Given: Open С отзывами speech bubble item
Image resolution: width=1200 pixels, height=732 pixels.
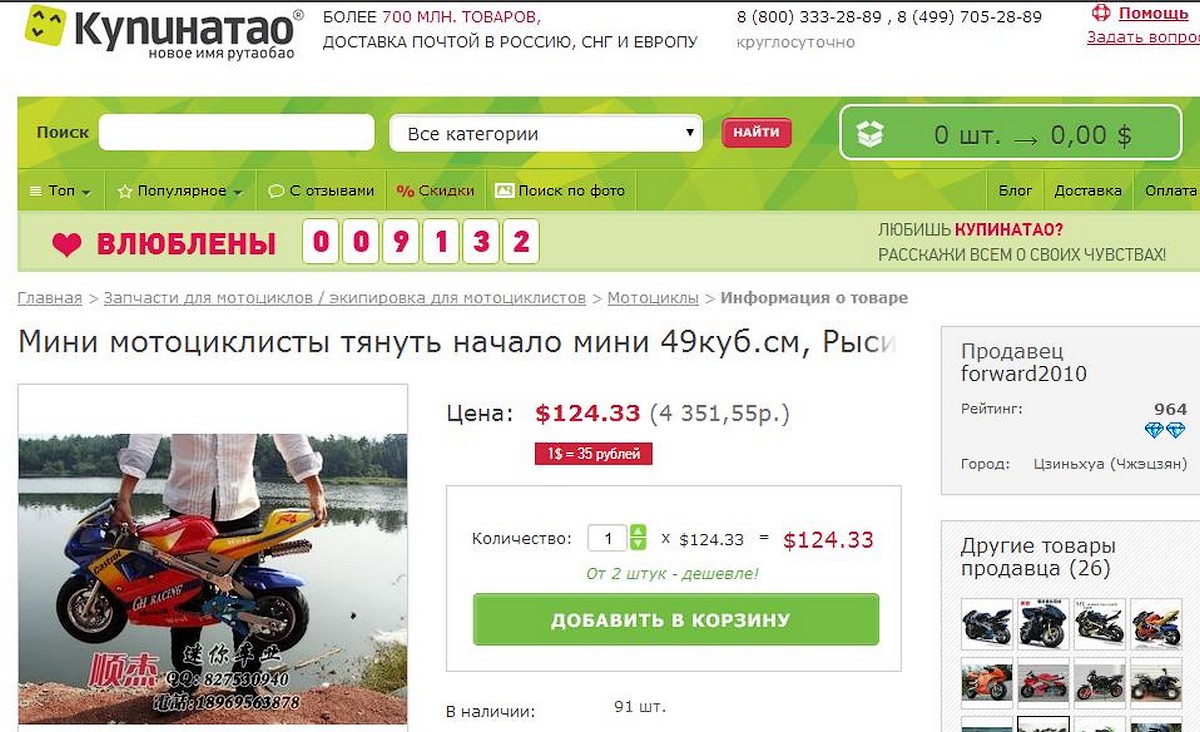Looking at the screenshot, I should (x=320, y=190).
